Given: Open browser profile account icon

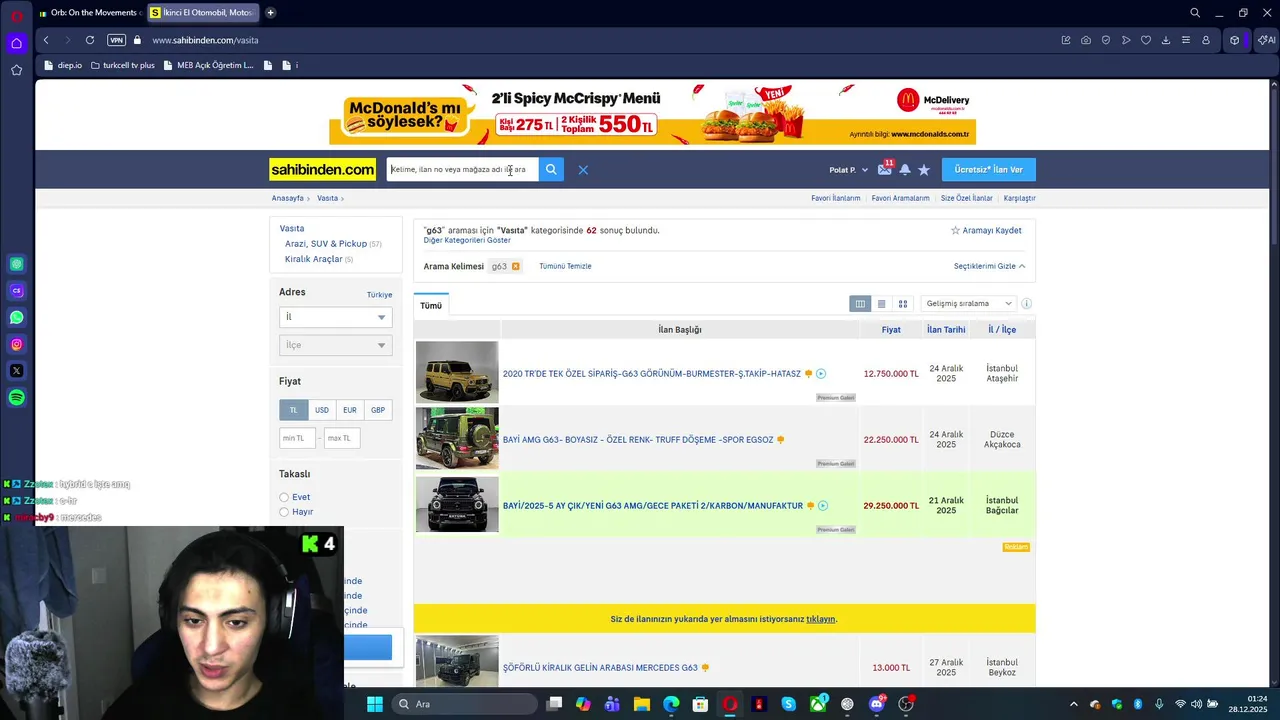Looking at the screenshot, I should (1206, 40).
